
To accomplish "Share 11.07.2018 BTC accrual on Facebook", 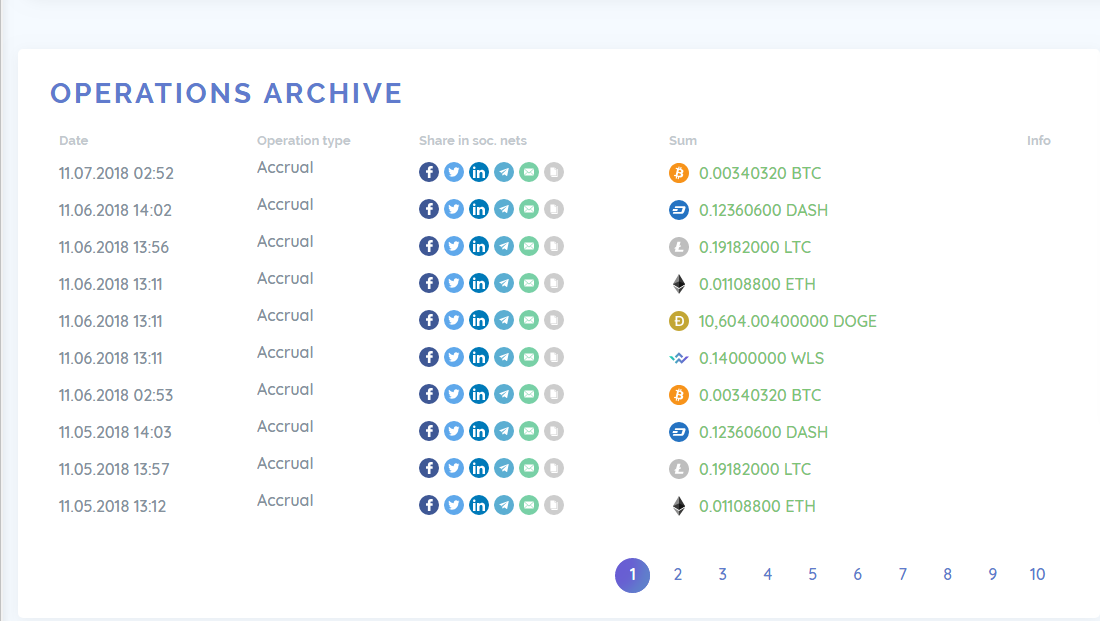I will 428,172.
